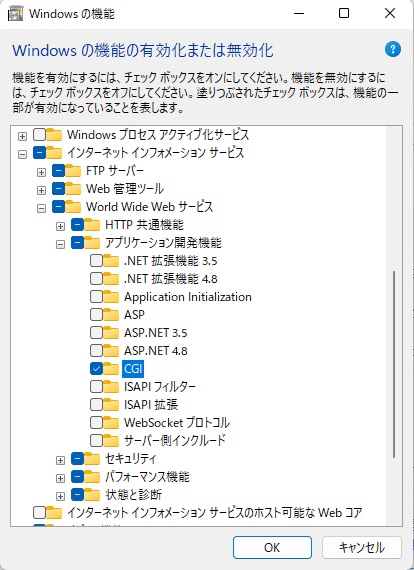Viewport: 414px width, 570px height.
Task: Click the folder icon next to セキュリティ
Action: click(x=92, y=459)
